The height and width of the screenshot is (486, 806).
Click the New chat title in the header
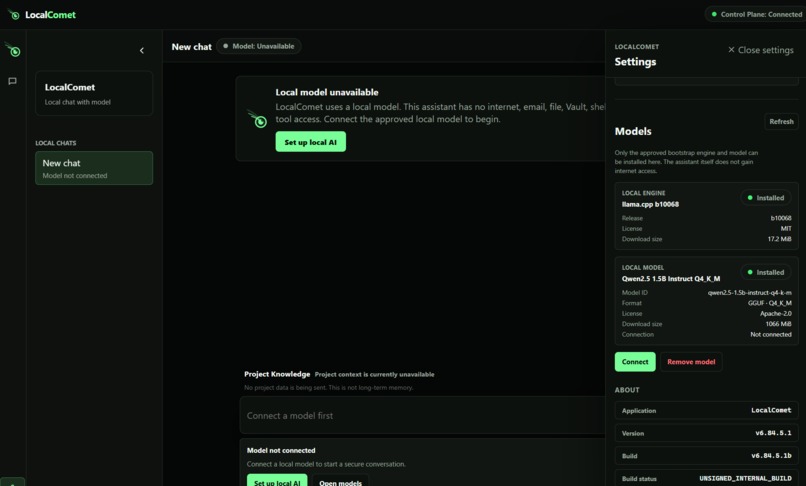point(191,47)
